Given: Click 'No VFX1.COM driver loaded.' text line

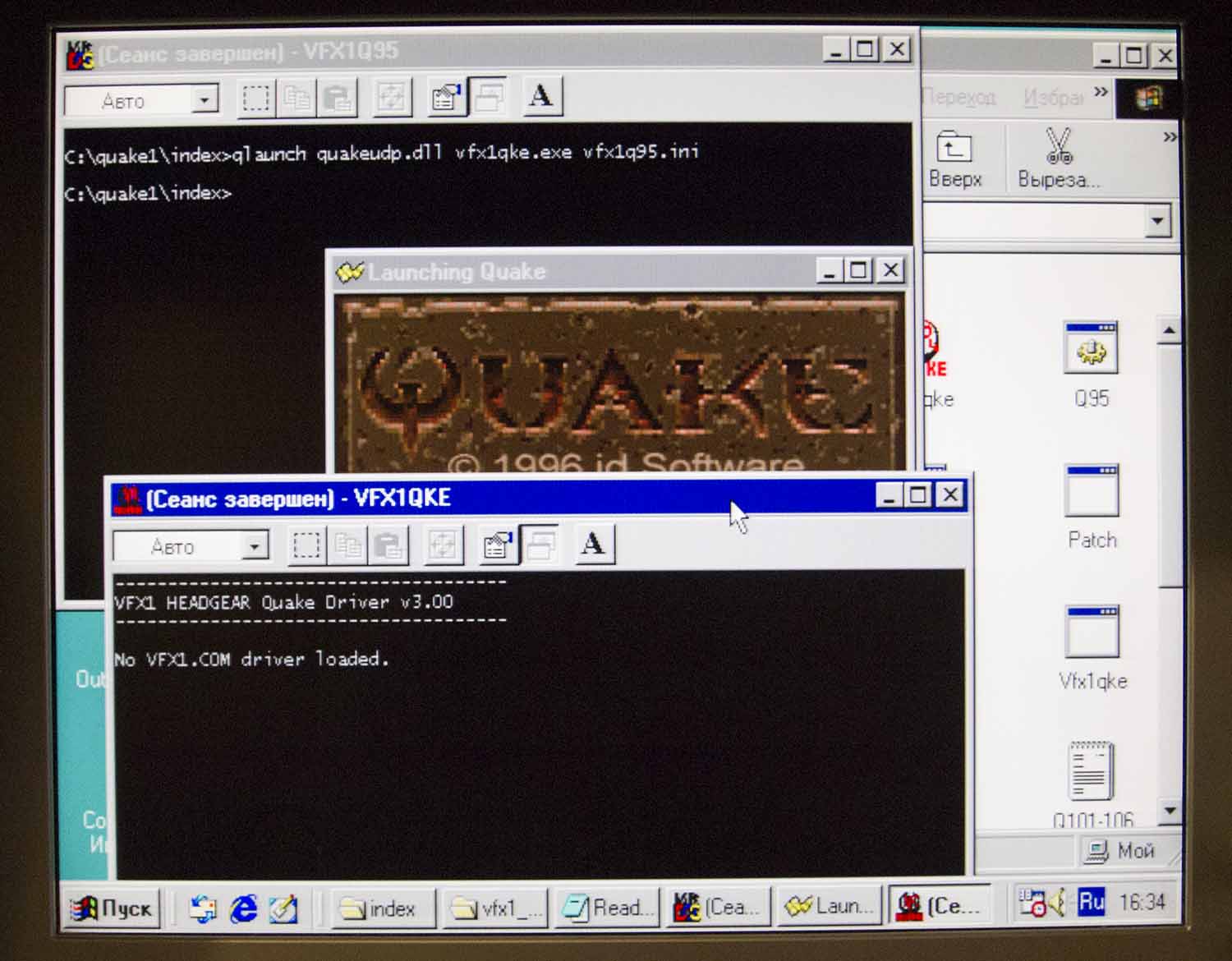Looking at the screenshot, I should pyautogui.click(x=251, y=659).
